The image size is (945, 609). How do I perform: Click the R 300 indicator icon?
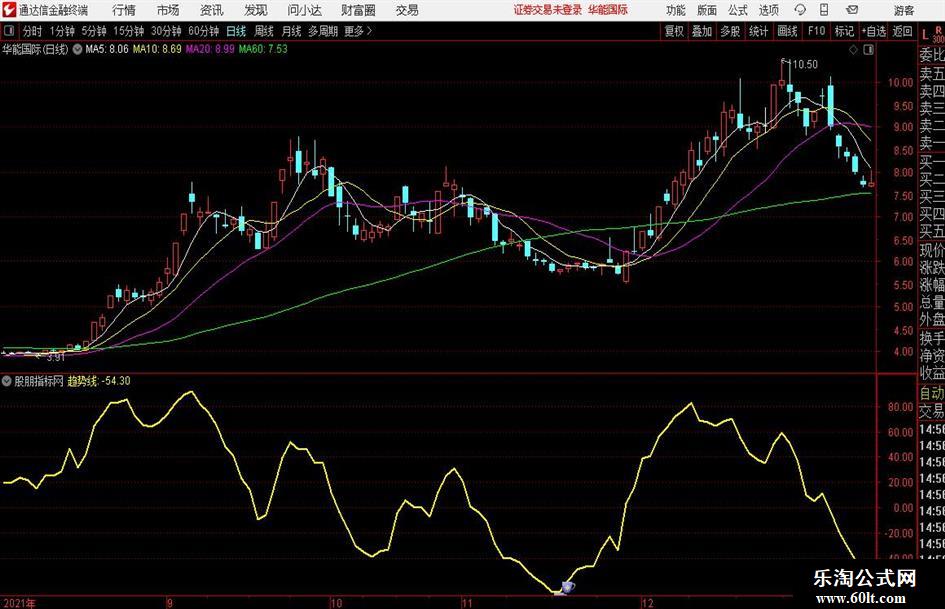pyautogui.click(x=938, y=34)
